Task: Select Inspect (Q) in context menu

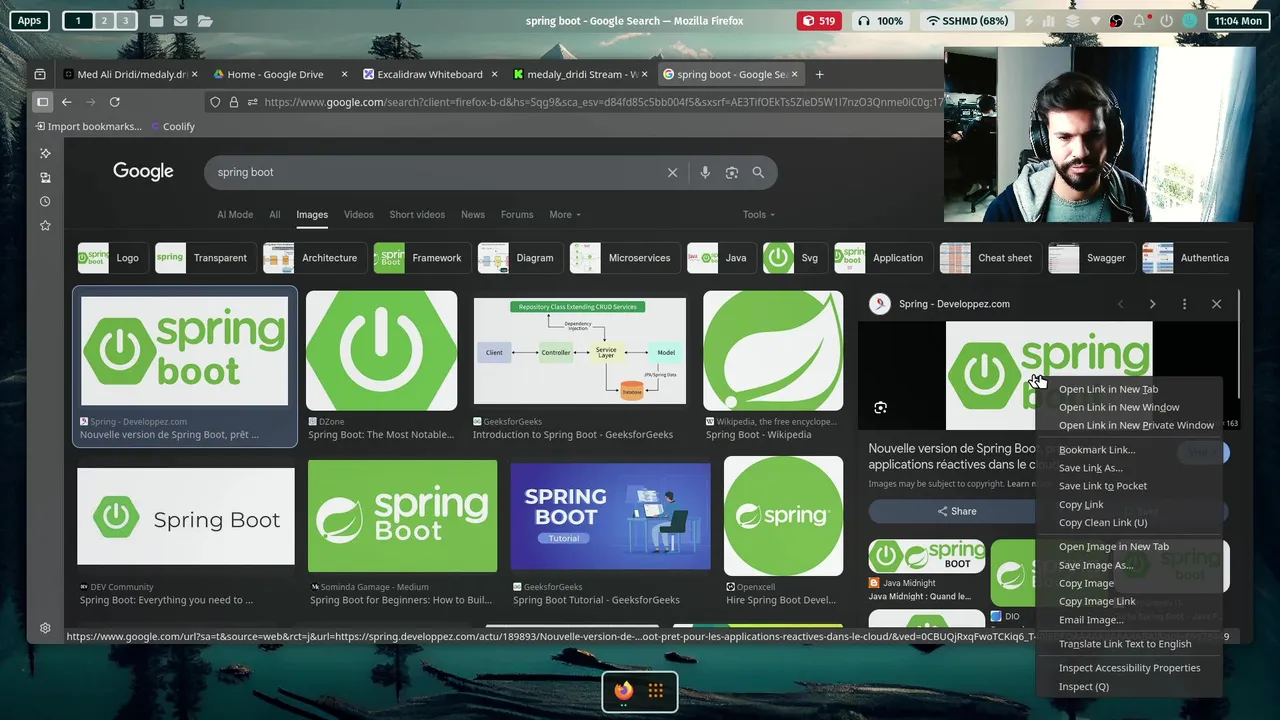Action: [x=1084, y=686]
